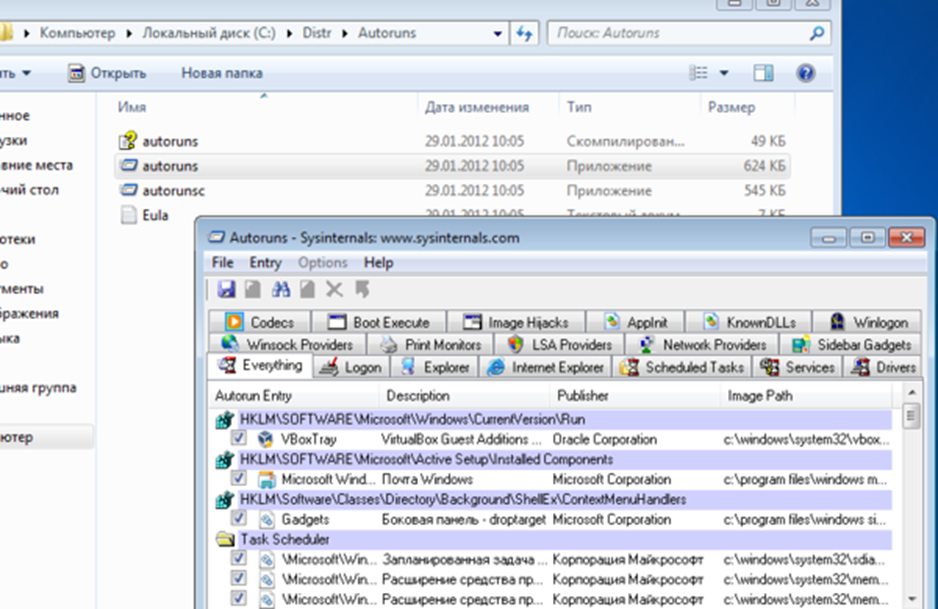Image resolution: width=938 pixels, height=609 pixels.
Task: Switch to the Boot Execute tab
Action: pyautogui.click(x=379, y=322)
